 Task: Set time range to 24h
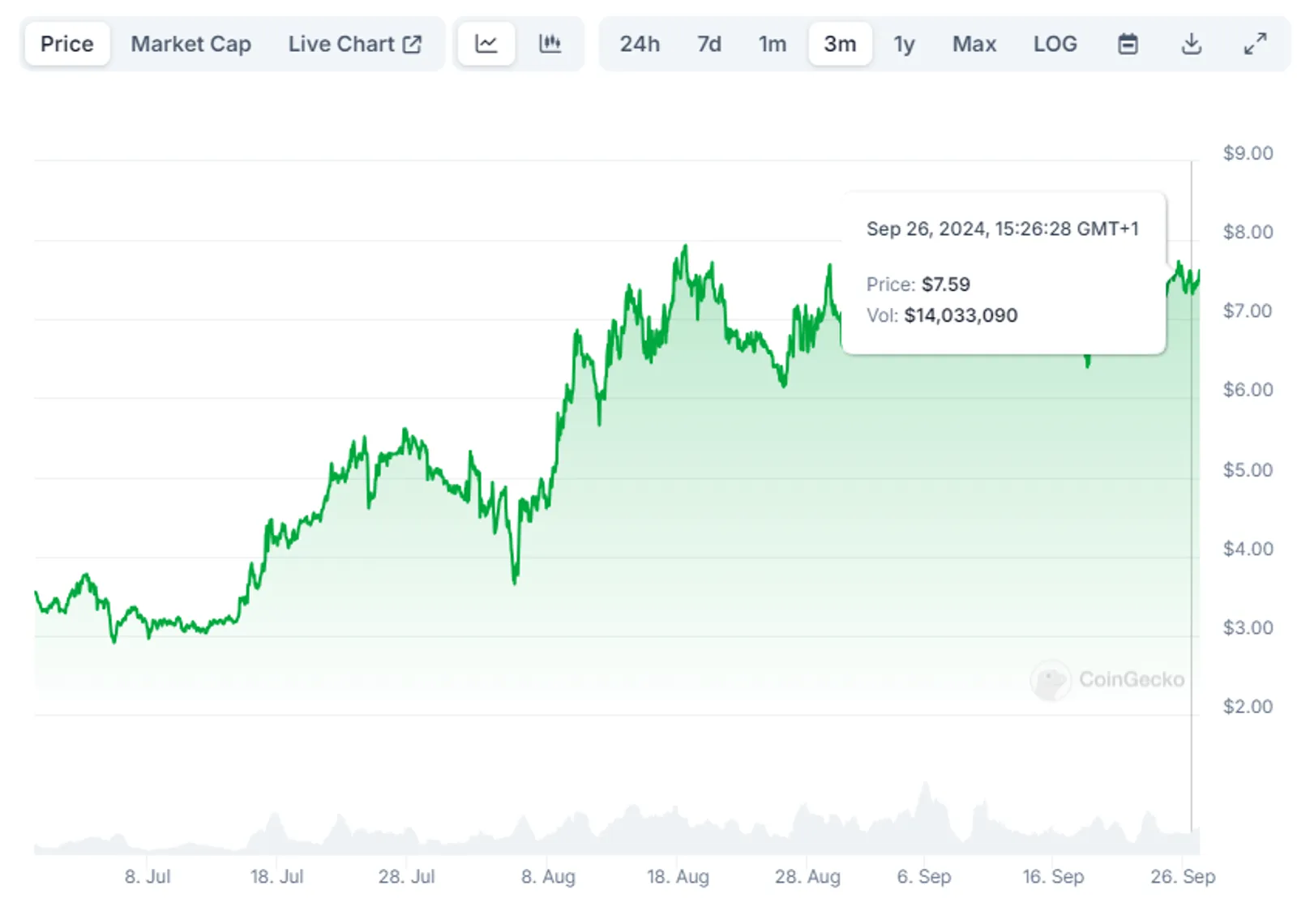tap(640, 44)
